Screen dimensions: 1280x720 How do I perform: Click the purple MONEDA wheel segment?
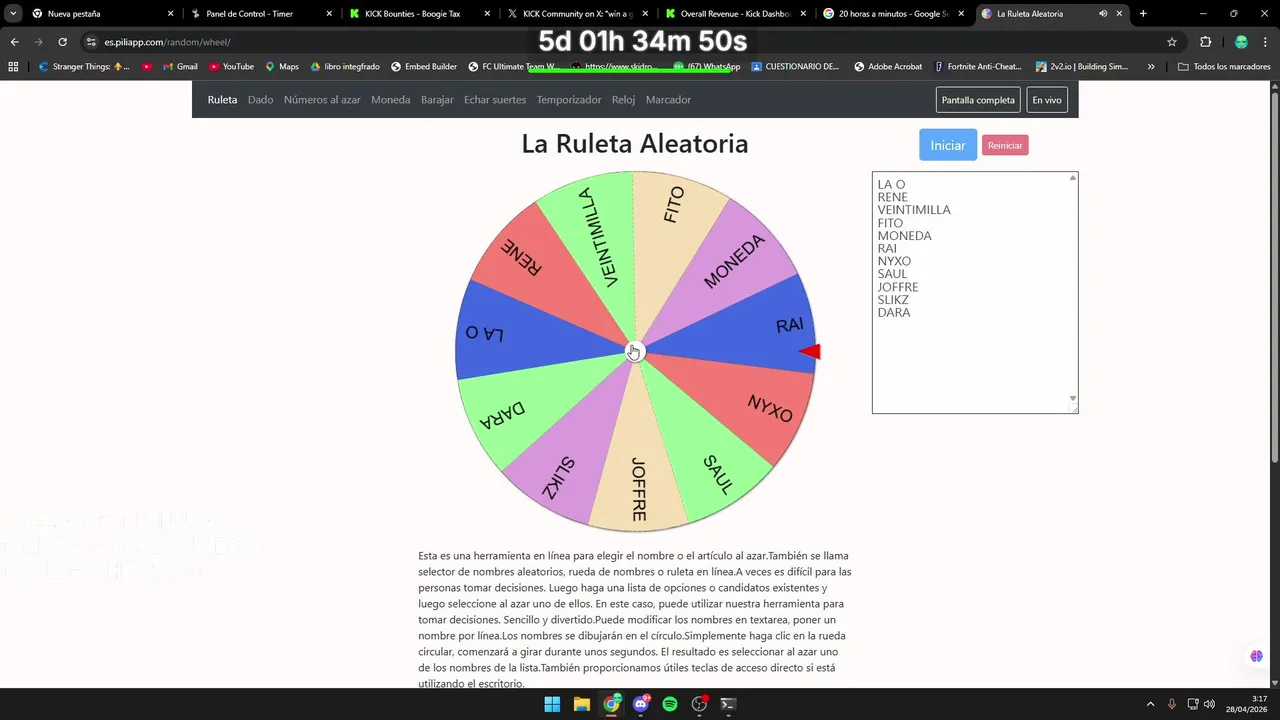click(735, 262)
